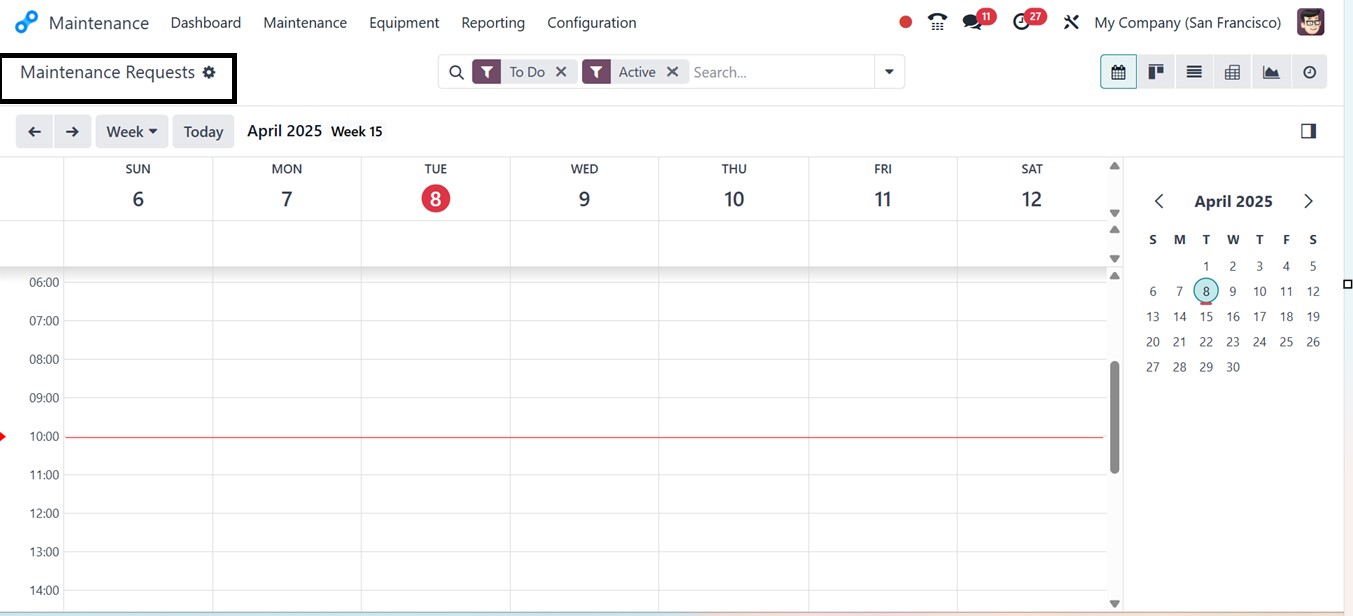
Task: Switch to the kanban view
Action: pyautogui.click(x=1156, y=72)
